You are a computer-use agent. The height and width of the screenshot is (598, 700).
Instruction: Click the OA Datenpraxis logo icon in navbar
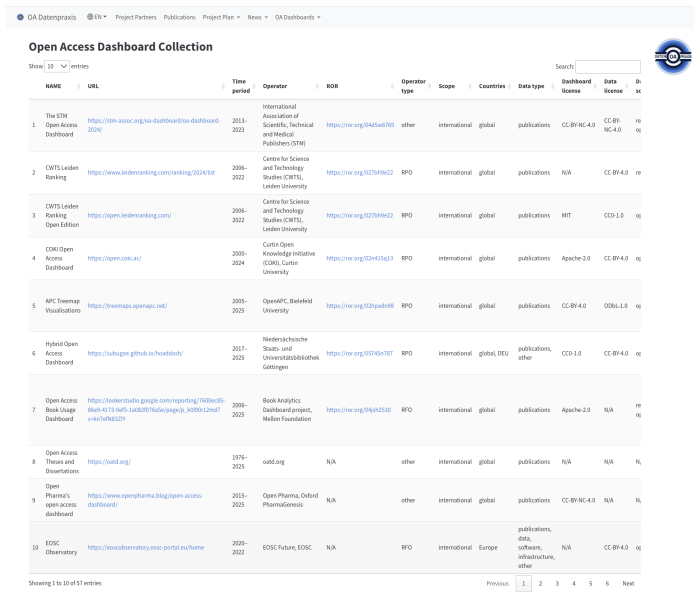(x=20, y=17)
